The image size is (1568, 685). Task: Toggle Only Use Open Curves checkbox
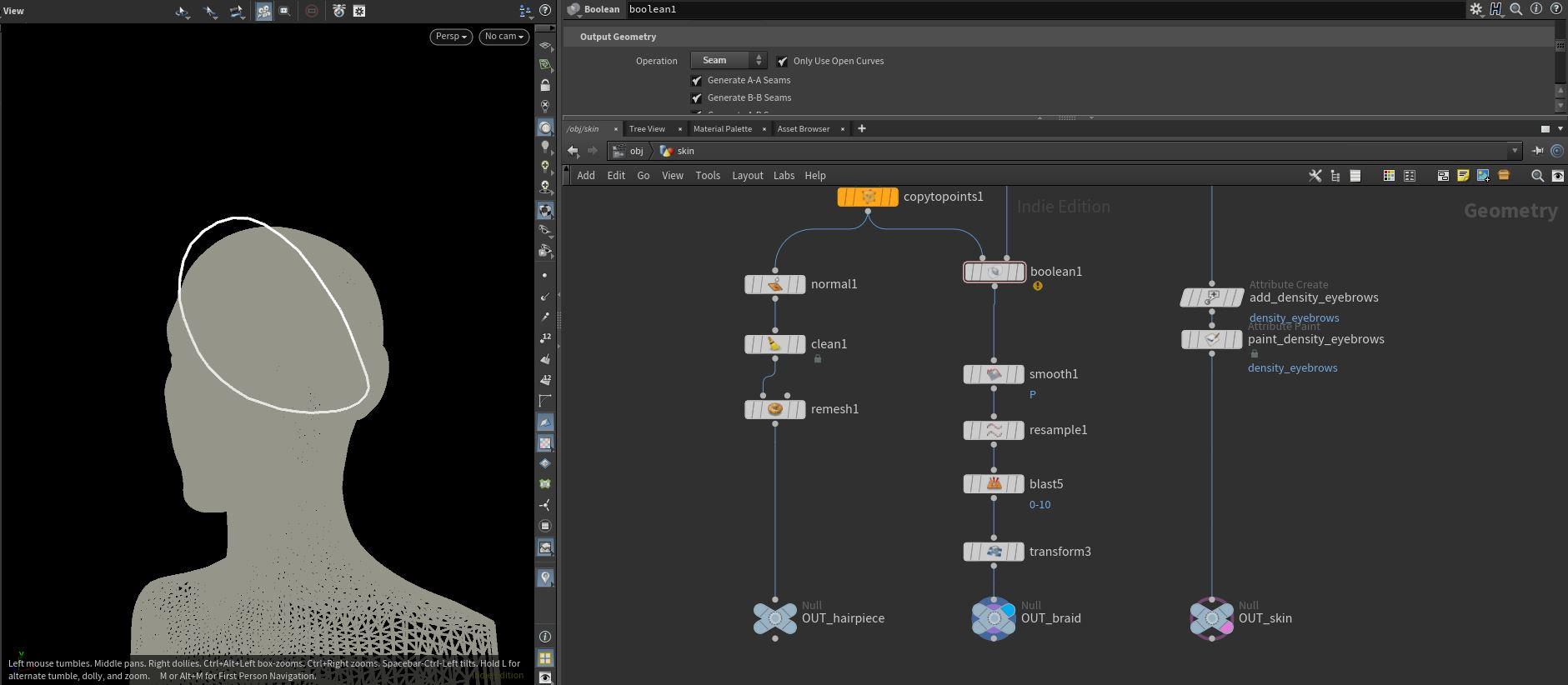(x=782, y=62)
